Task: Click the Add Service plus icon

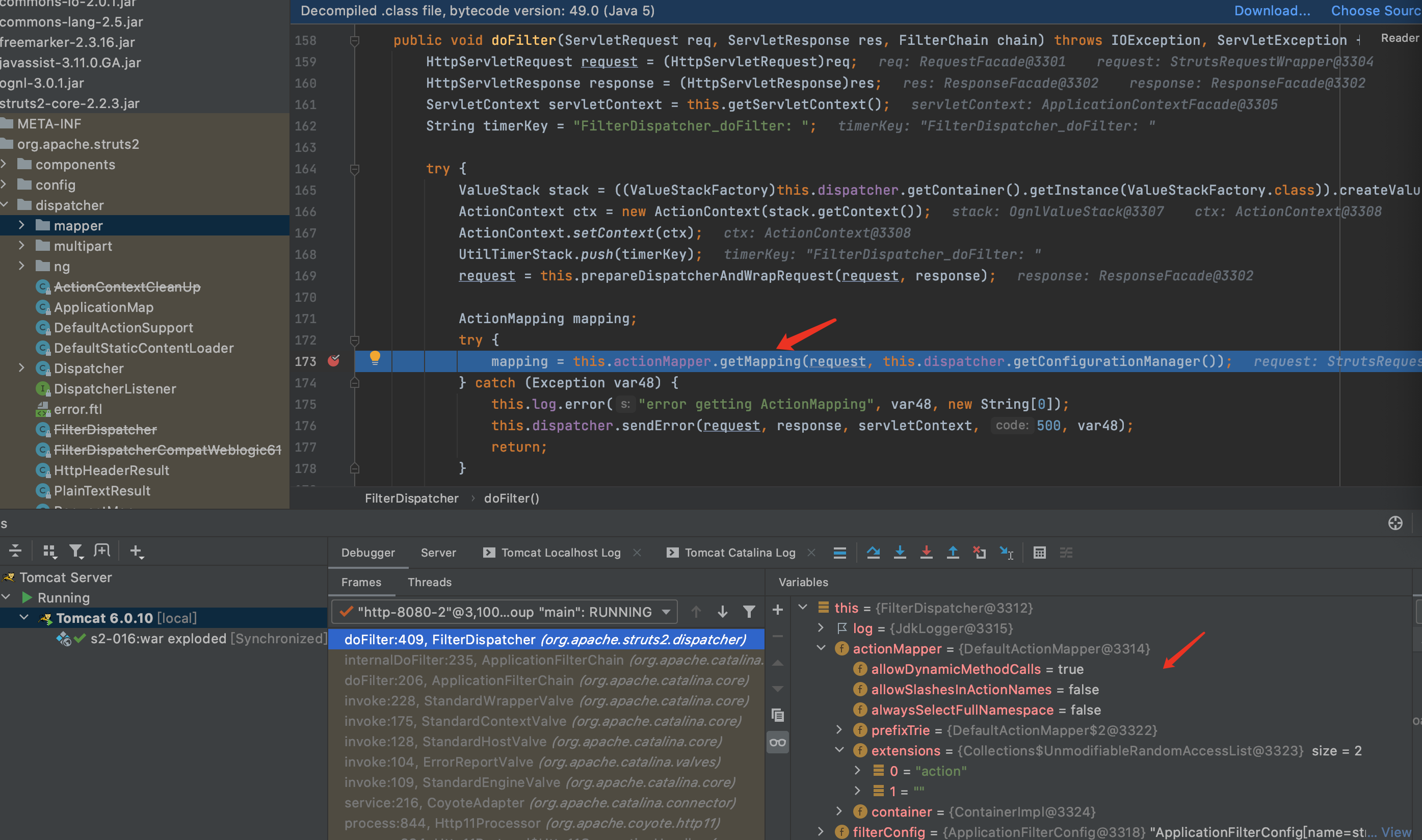Action: [137, 551]
